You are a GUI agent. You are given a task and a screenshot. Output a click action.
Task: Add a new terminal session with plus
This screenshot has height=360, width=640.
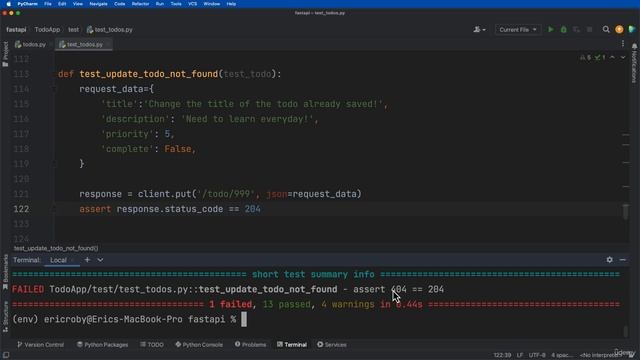click(87, 260)
